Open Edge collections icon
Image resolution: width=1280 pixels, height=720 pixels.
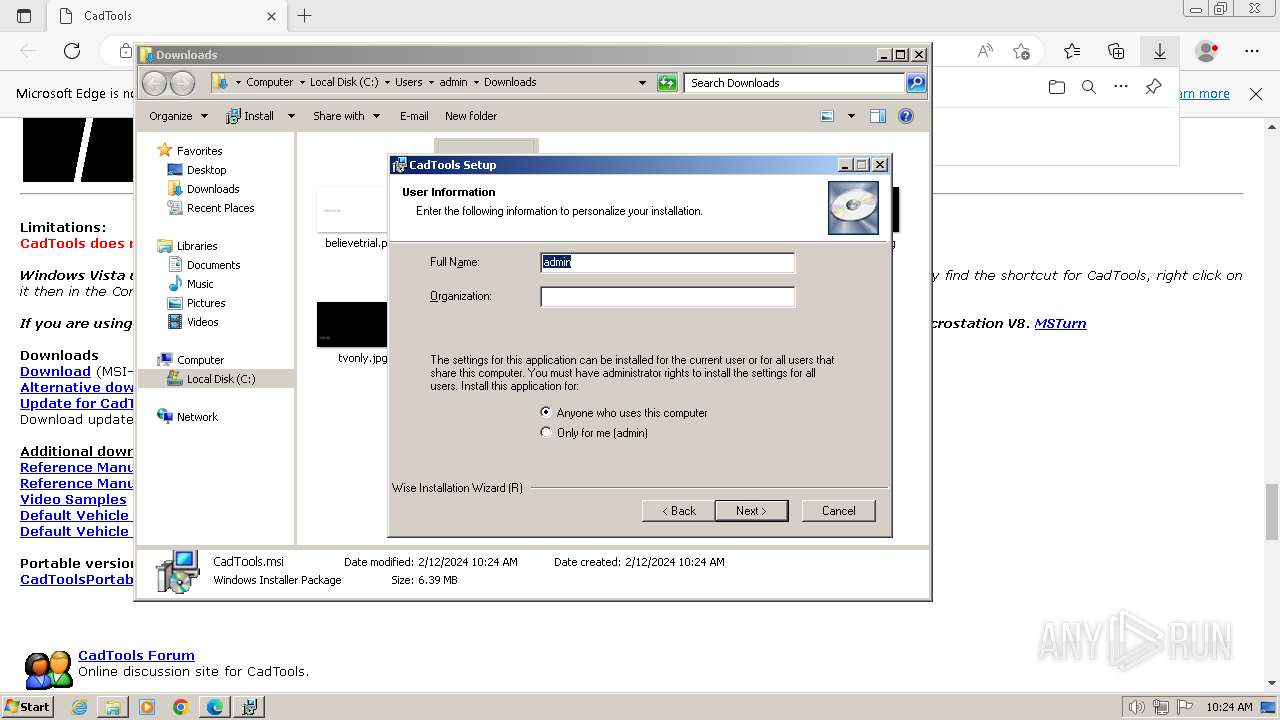[x=1116, y=51]
